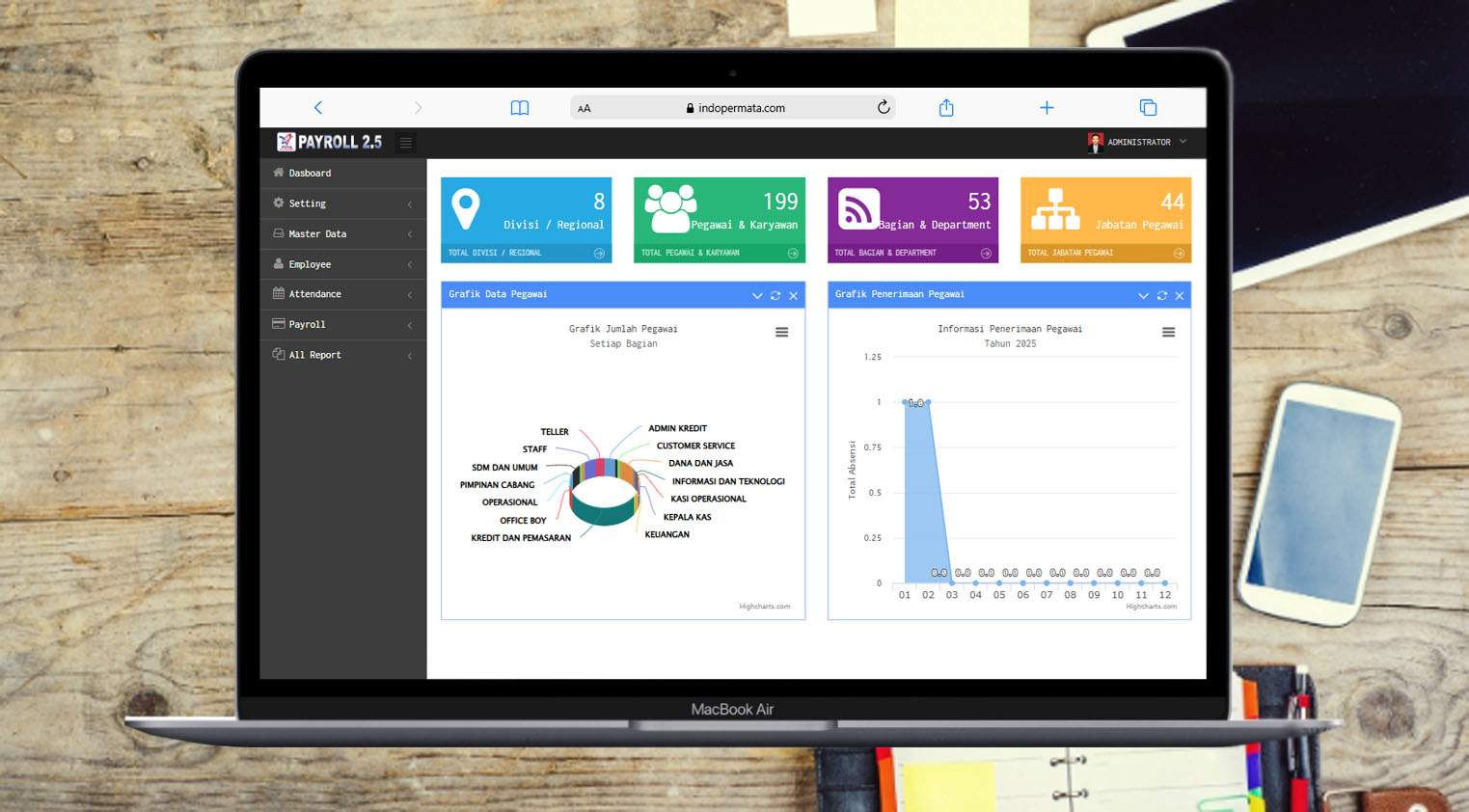Image resolution: width=1469 pixels, height=812 pixels.
Task: Expand the Master Data sidebar menu
Action: pos(342,234)
